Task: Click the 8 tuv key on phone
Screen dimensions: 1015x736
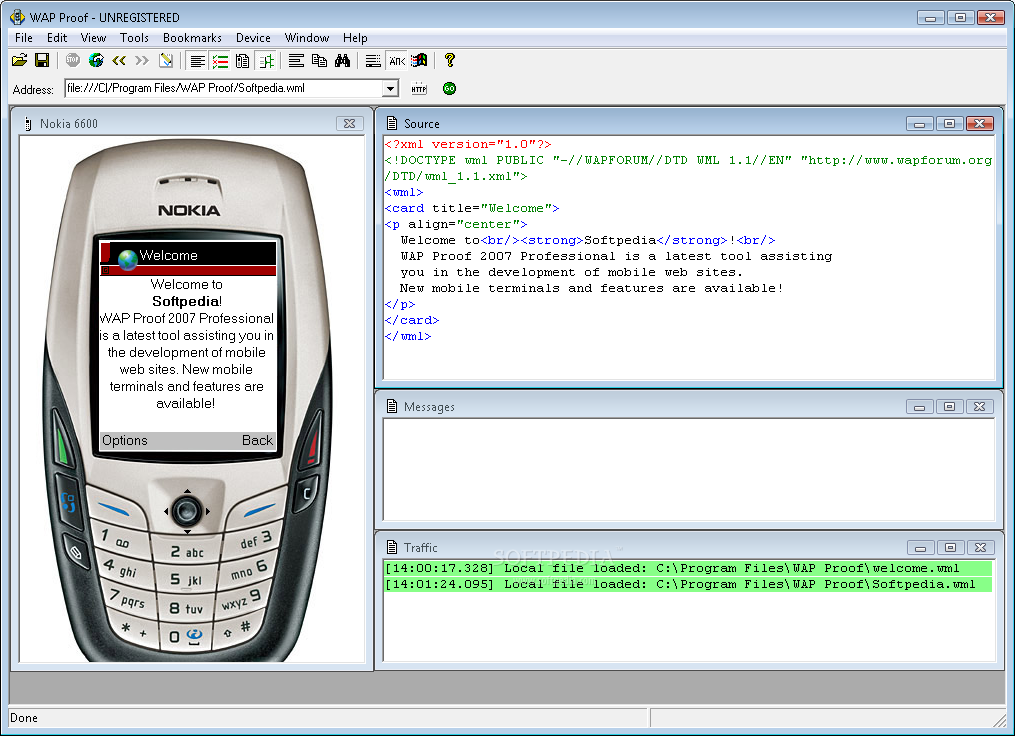Action: tap(186, 608)
